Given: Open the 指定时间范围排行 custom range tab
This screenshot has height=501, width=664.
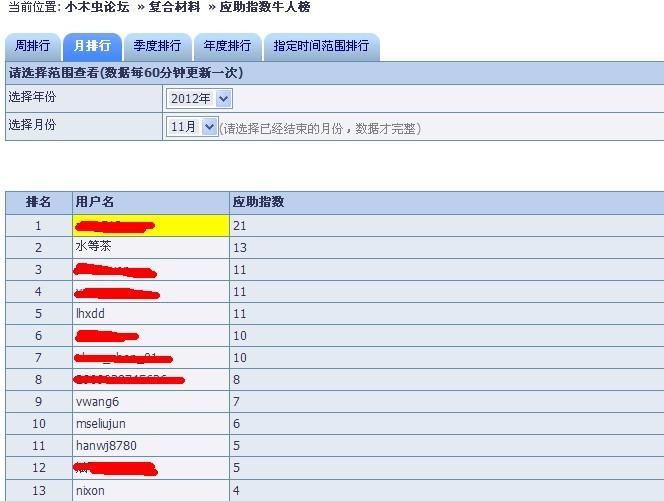Looking at the screenshot, I should coord(321,46).
